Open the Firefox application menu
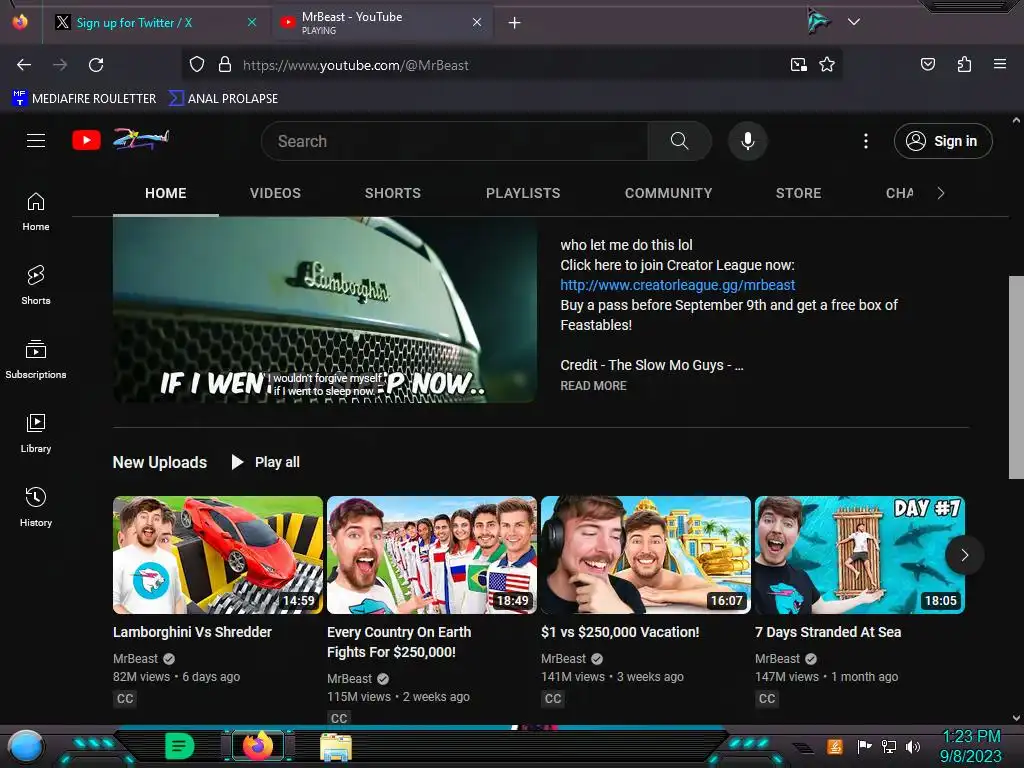This screenshot has width=1024, height=768. [x=1000, y=64]
